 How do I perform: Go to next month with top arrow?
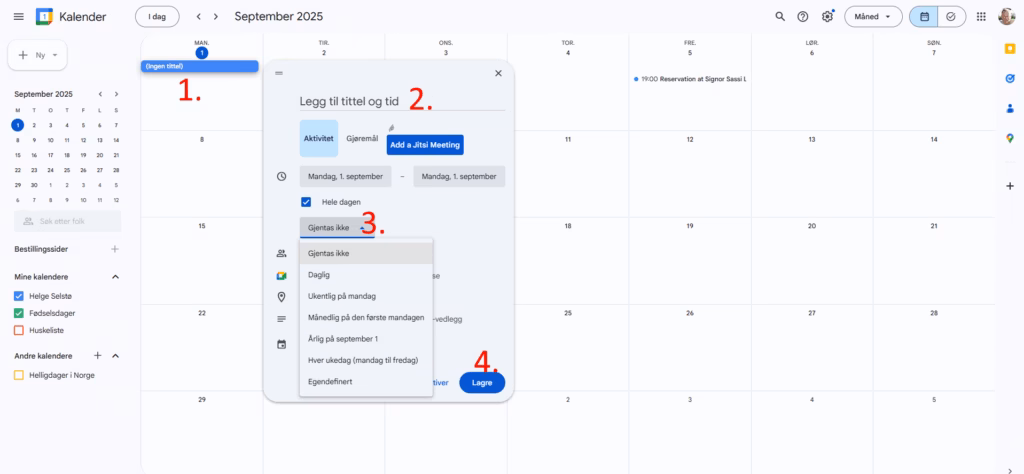tap(219, 17)
